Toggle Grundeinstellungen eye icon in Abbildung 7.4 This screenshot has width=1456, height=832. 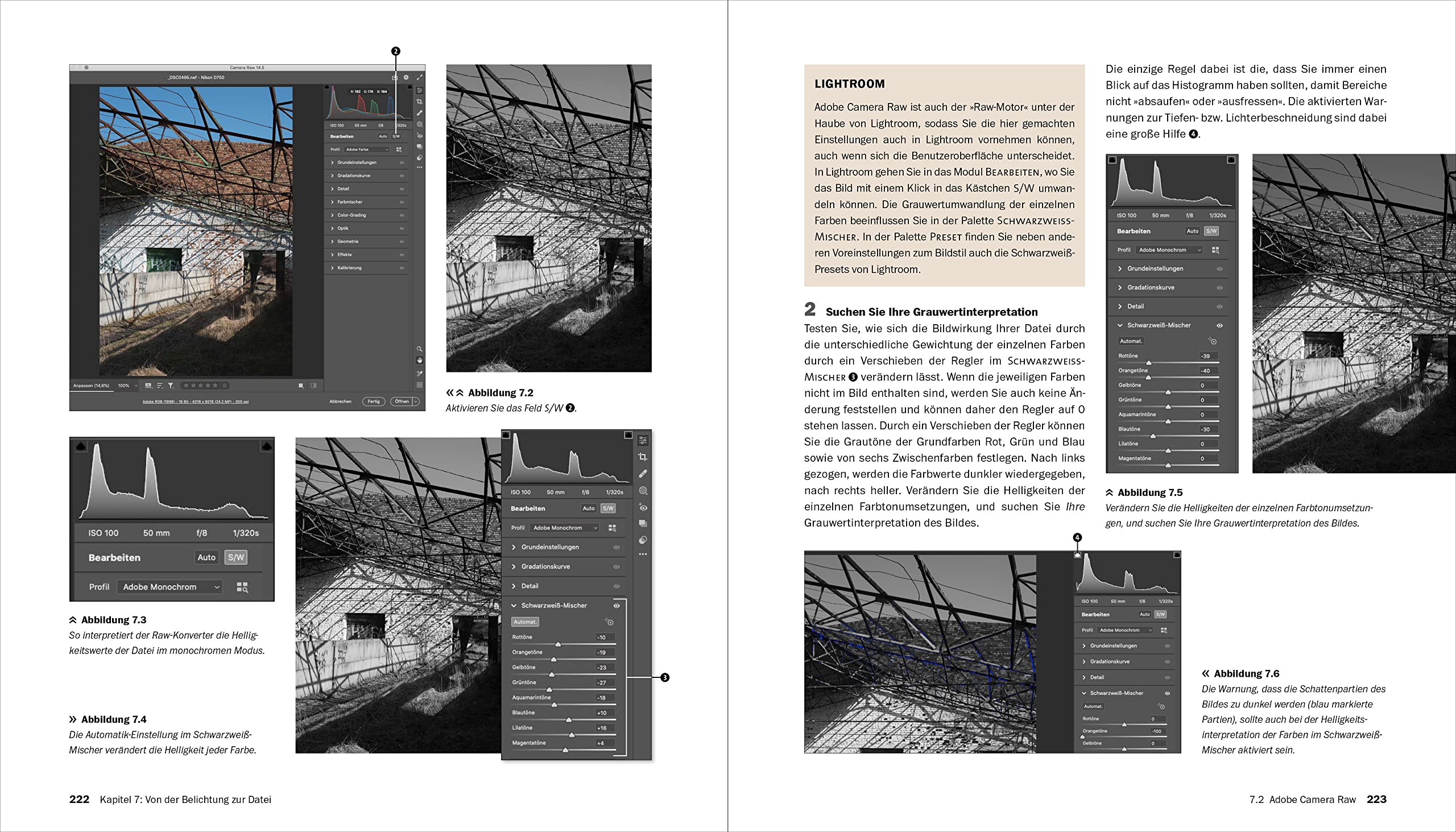[617, 547]
